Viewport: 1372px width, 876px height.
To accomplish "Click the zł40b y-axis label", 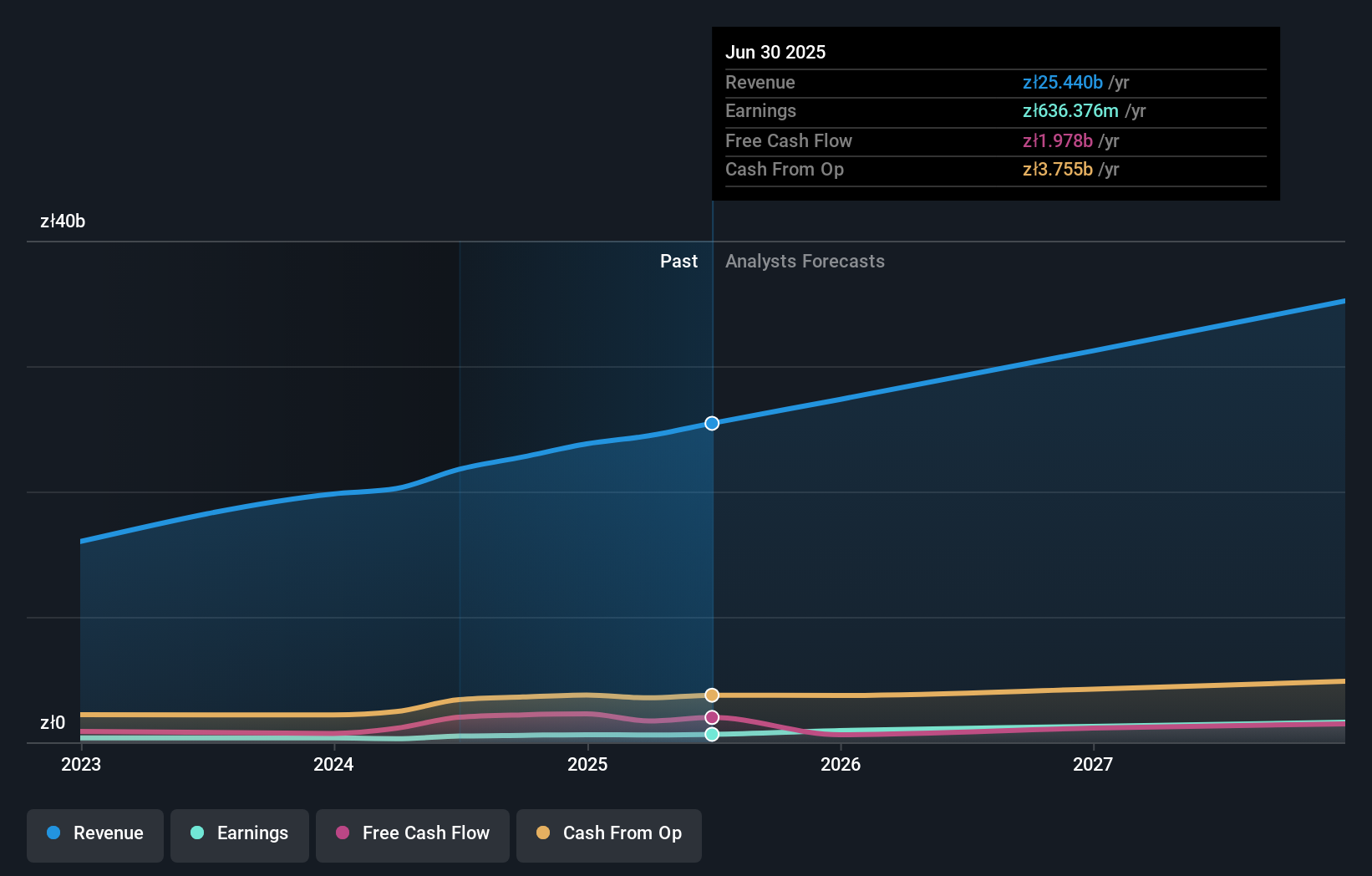I will pos(63,222).
